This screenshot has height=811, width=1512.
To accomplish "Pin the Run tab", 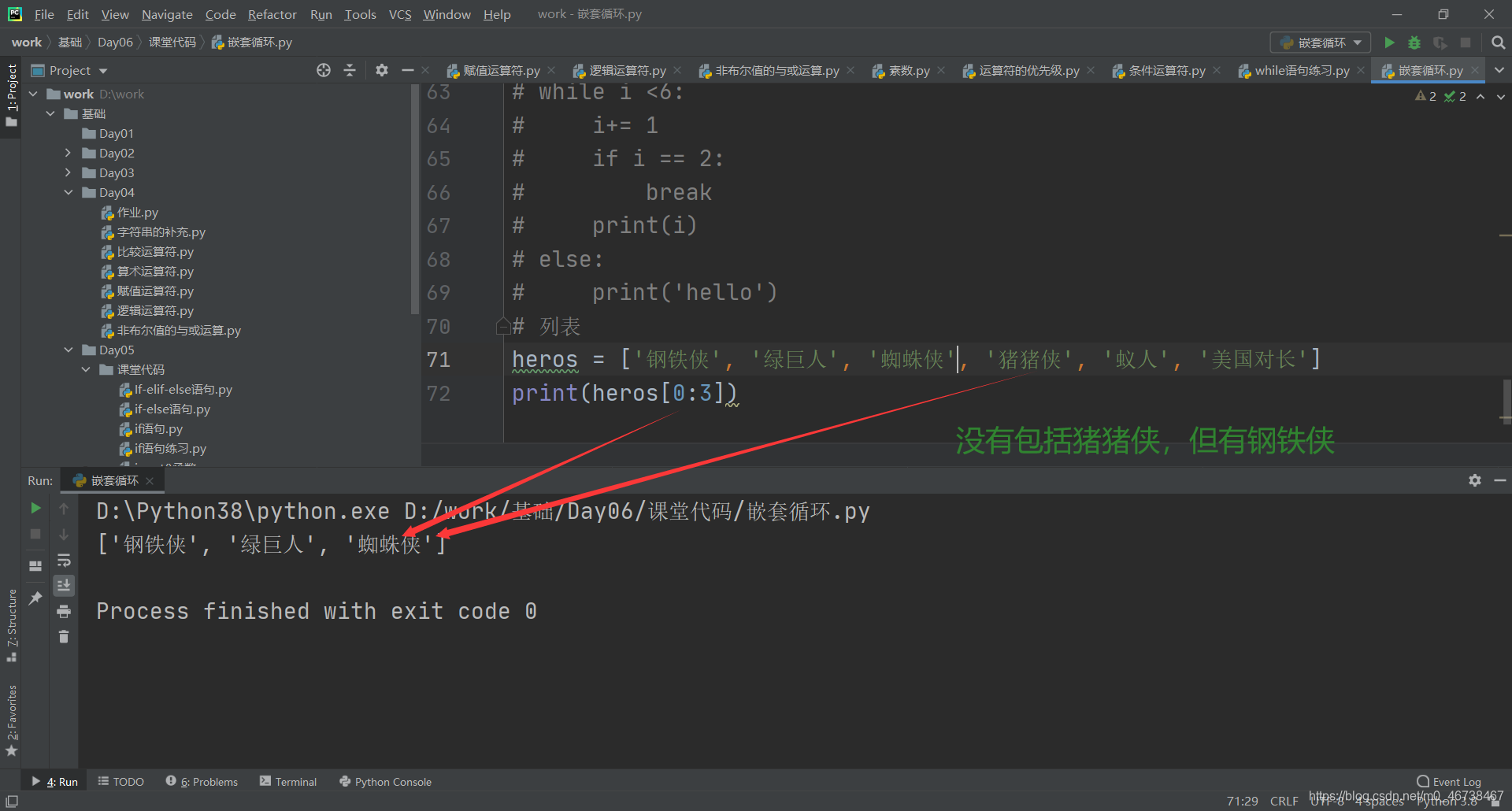I will click(35, 598).
